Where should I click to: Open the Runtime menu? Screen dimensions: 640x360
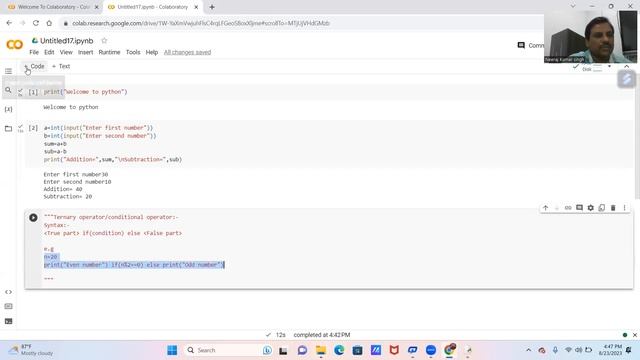click(x=109, y=52)
